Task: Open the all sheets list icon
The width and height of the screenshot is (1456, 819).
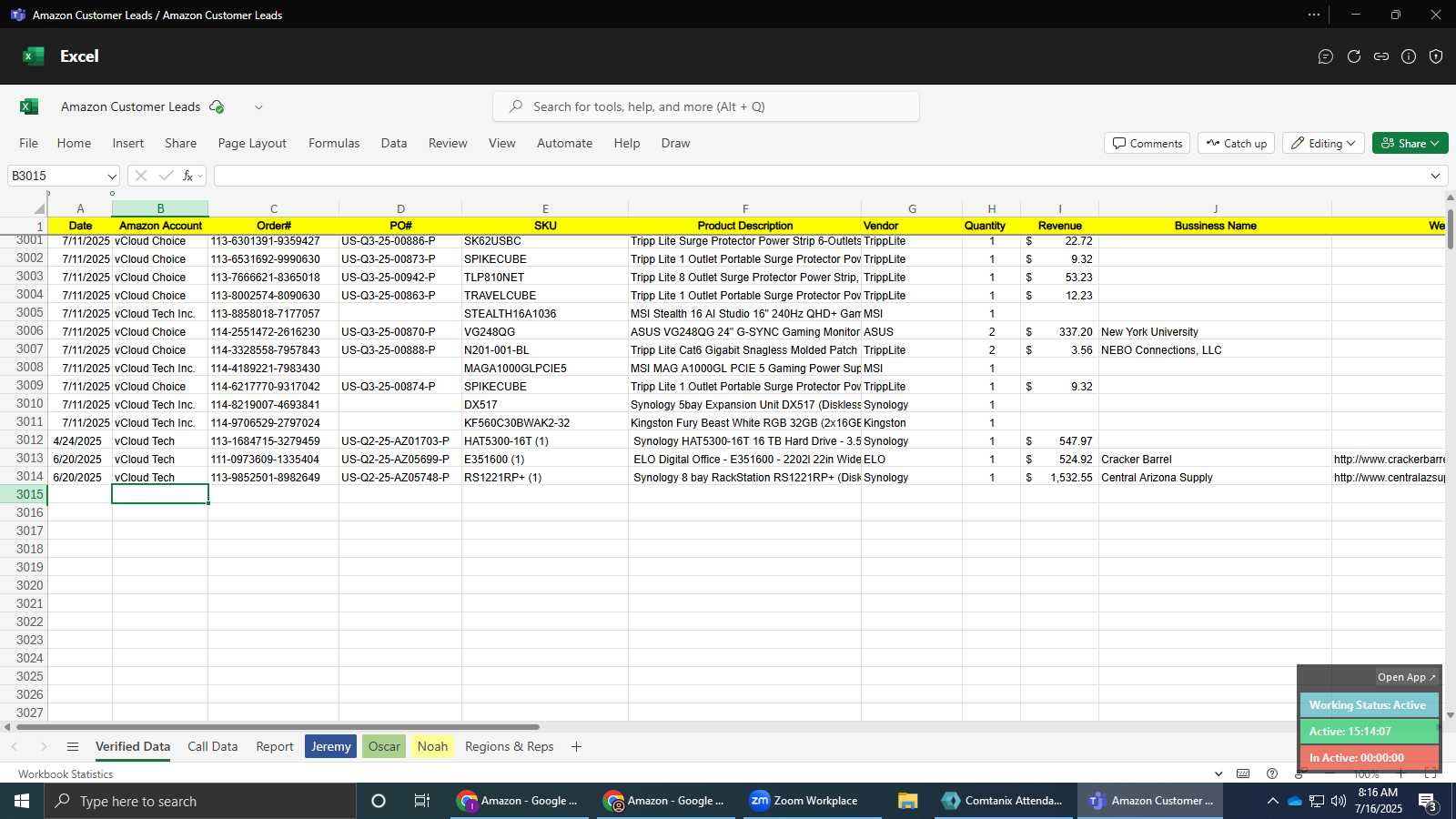Action: pyautogui.click(x=73, y=747)
